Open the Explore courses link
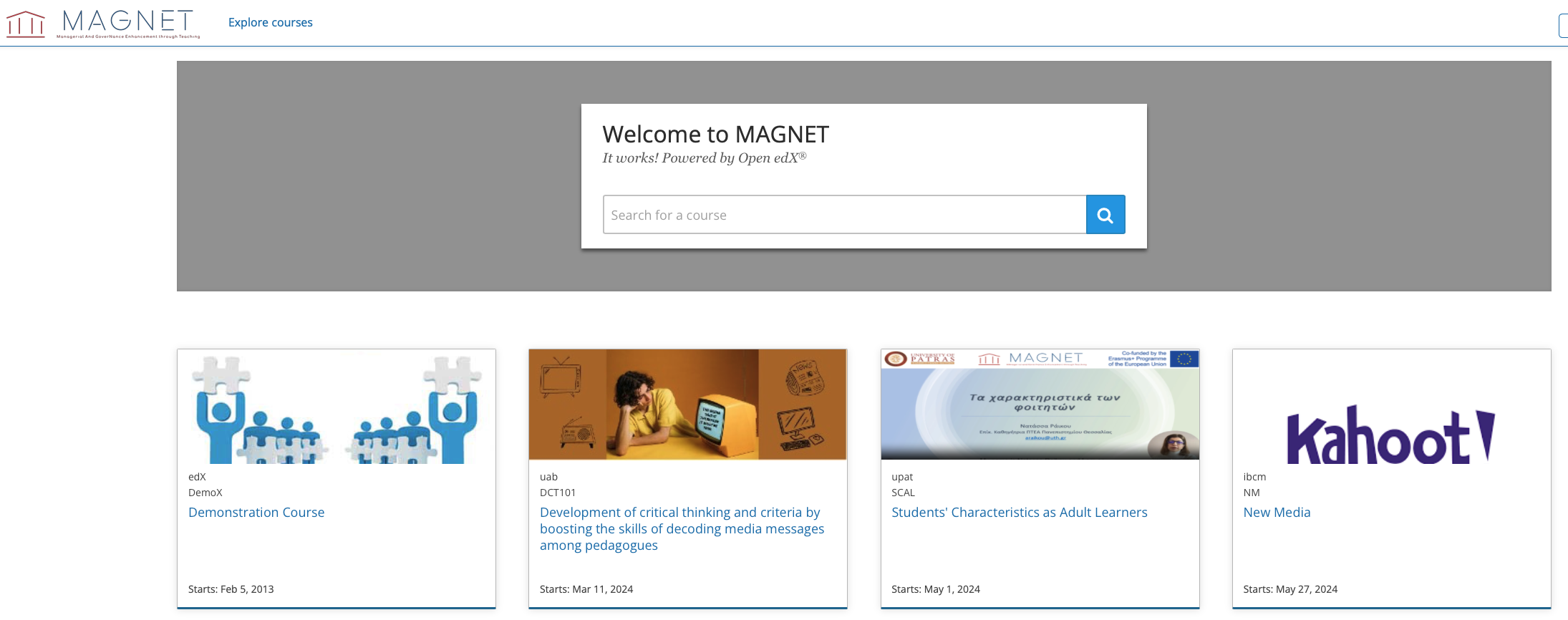Screen dimensions: 1568x620 (x=271, y=22)
